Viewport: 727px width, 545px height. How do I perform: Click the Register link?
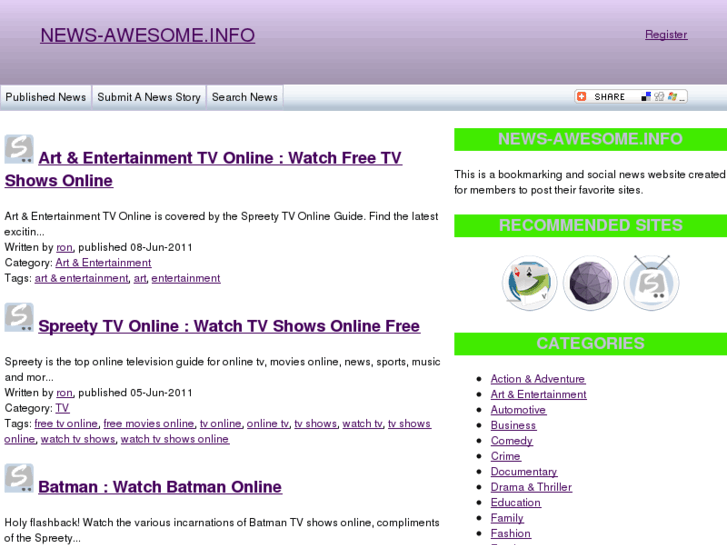point(666,35)
